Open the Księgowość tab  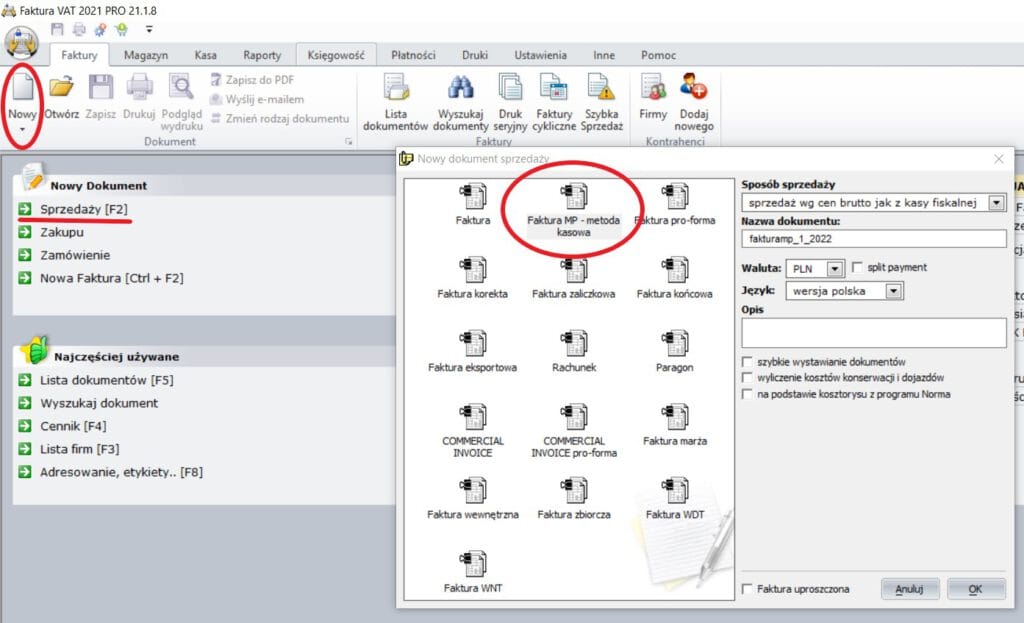click(336, 55)
